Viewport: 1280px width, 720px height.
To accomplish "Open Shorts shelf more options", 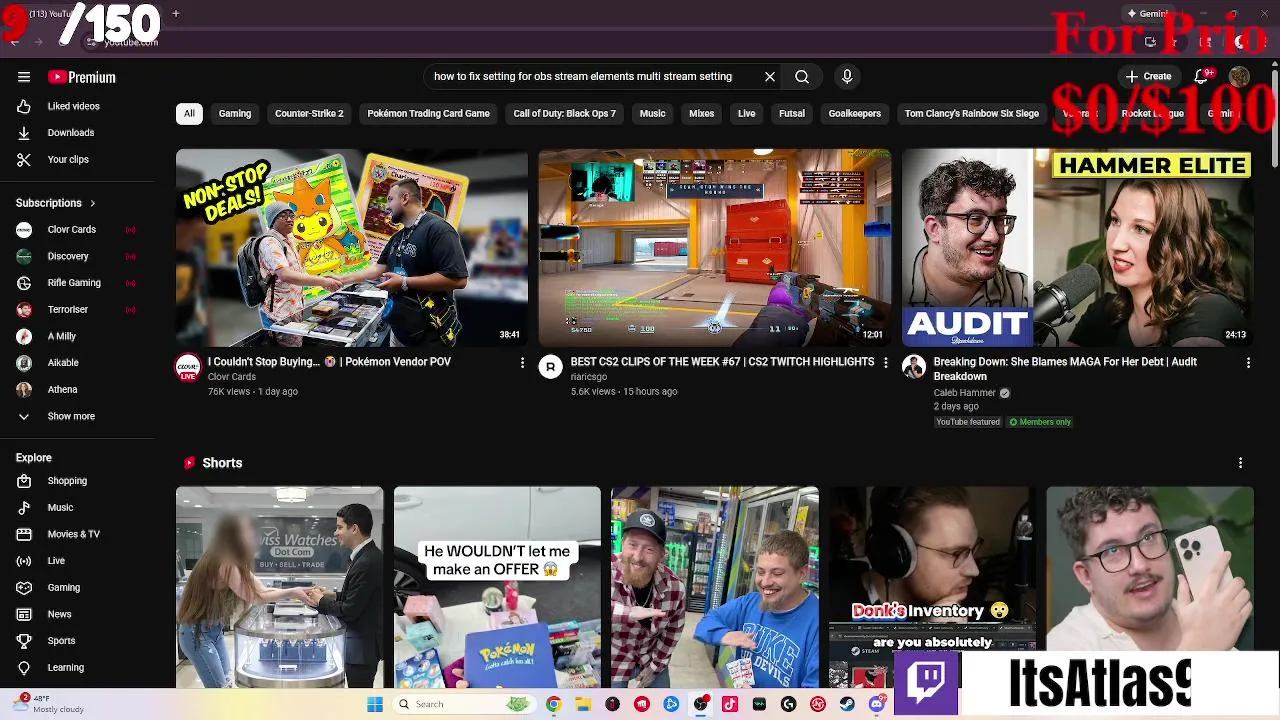I will 1240,463.
